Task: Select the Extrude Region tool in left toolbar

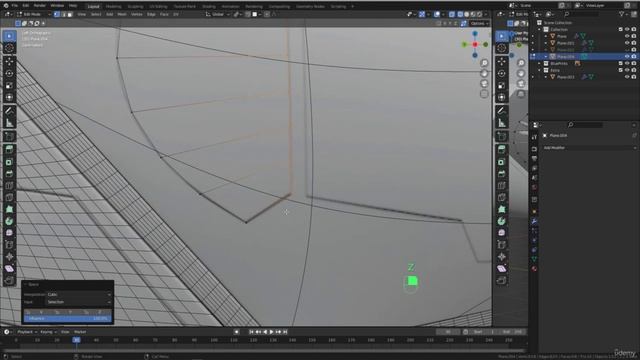Action: [9, 150]
